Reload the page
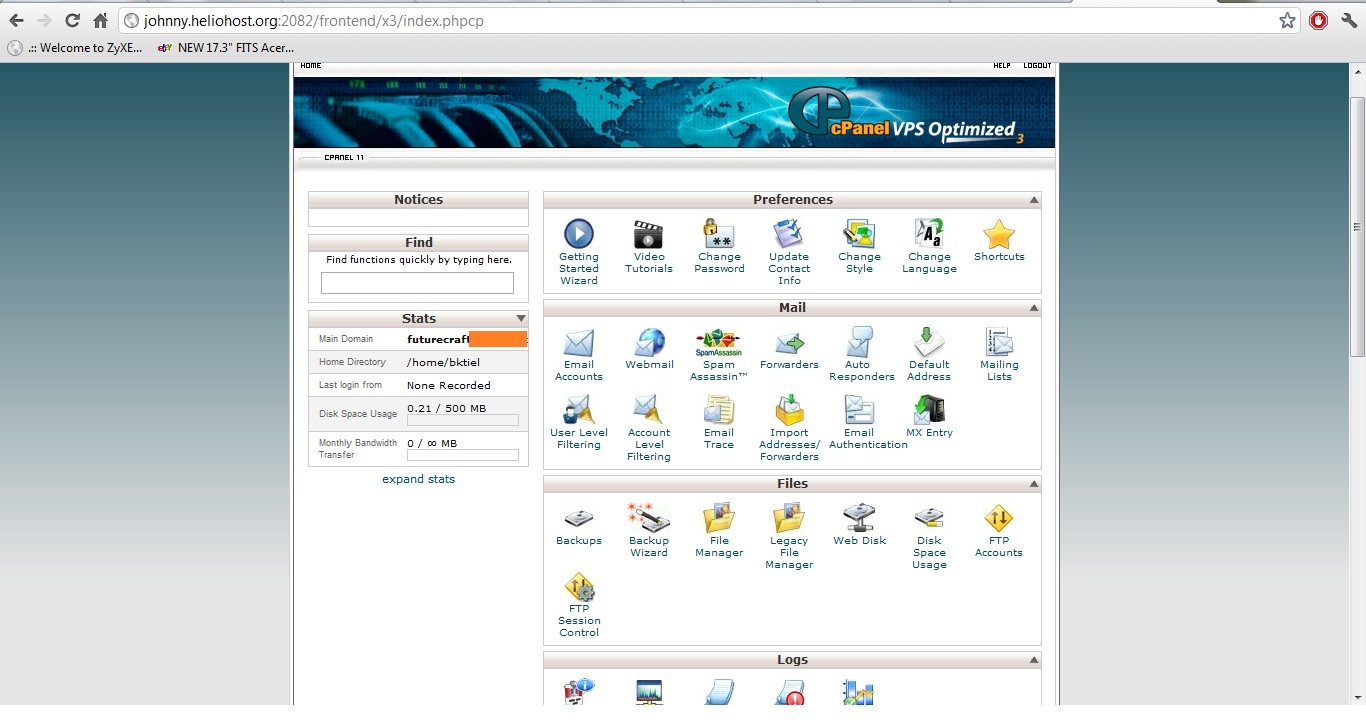Viewport: 1366px width, 727px height. [x=72, y=20]
